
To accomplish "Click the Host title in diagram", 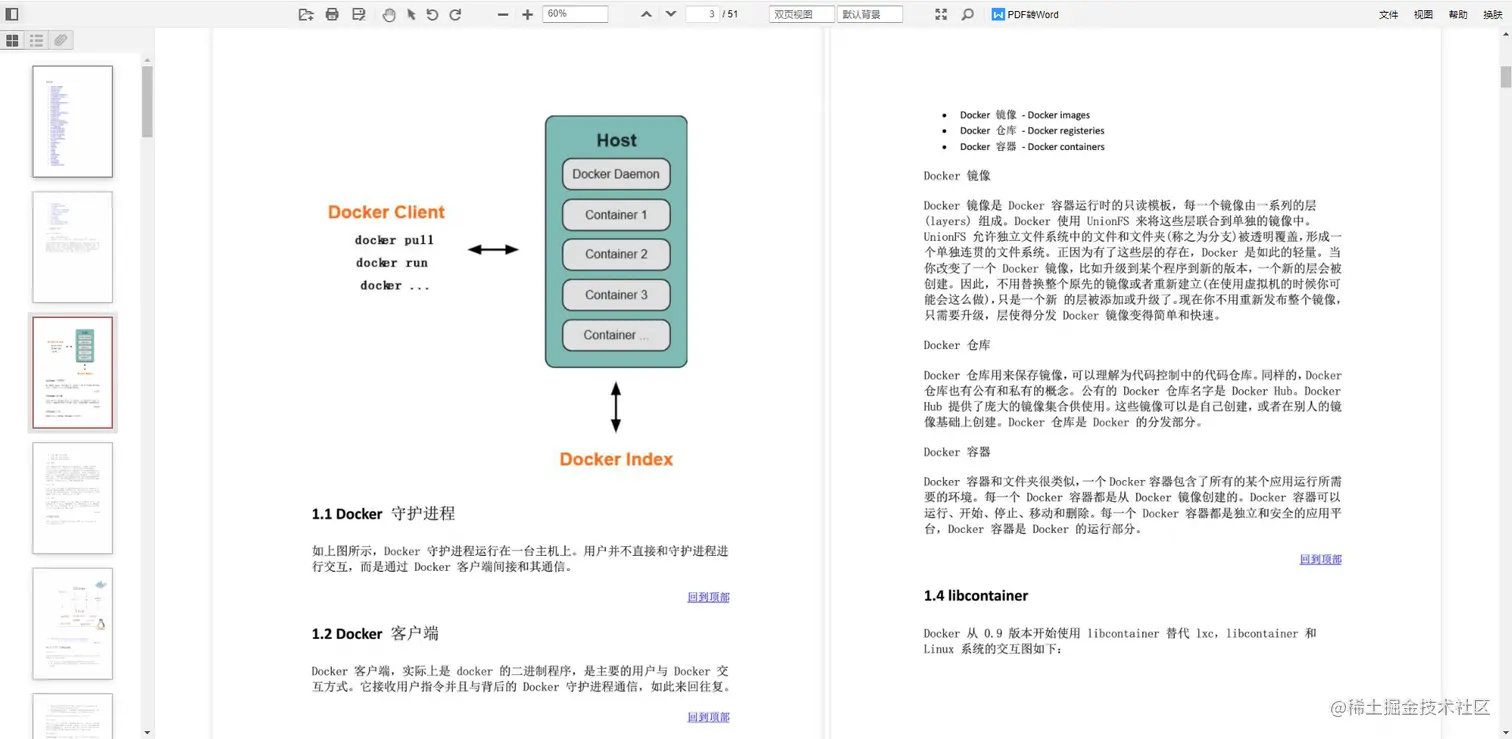I will tap(616, 140).
